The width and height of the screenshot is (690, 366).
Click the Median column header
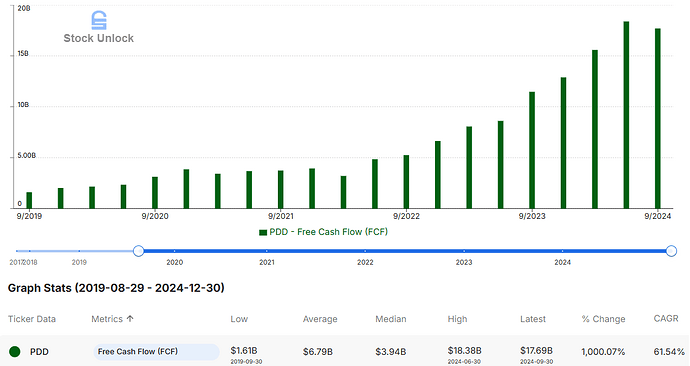(391, 319)
